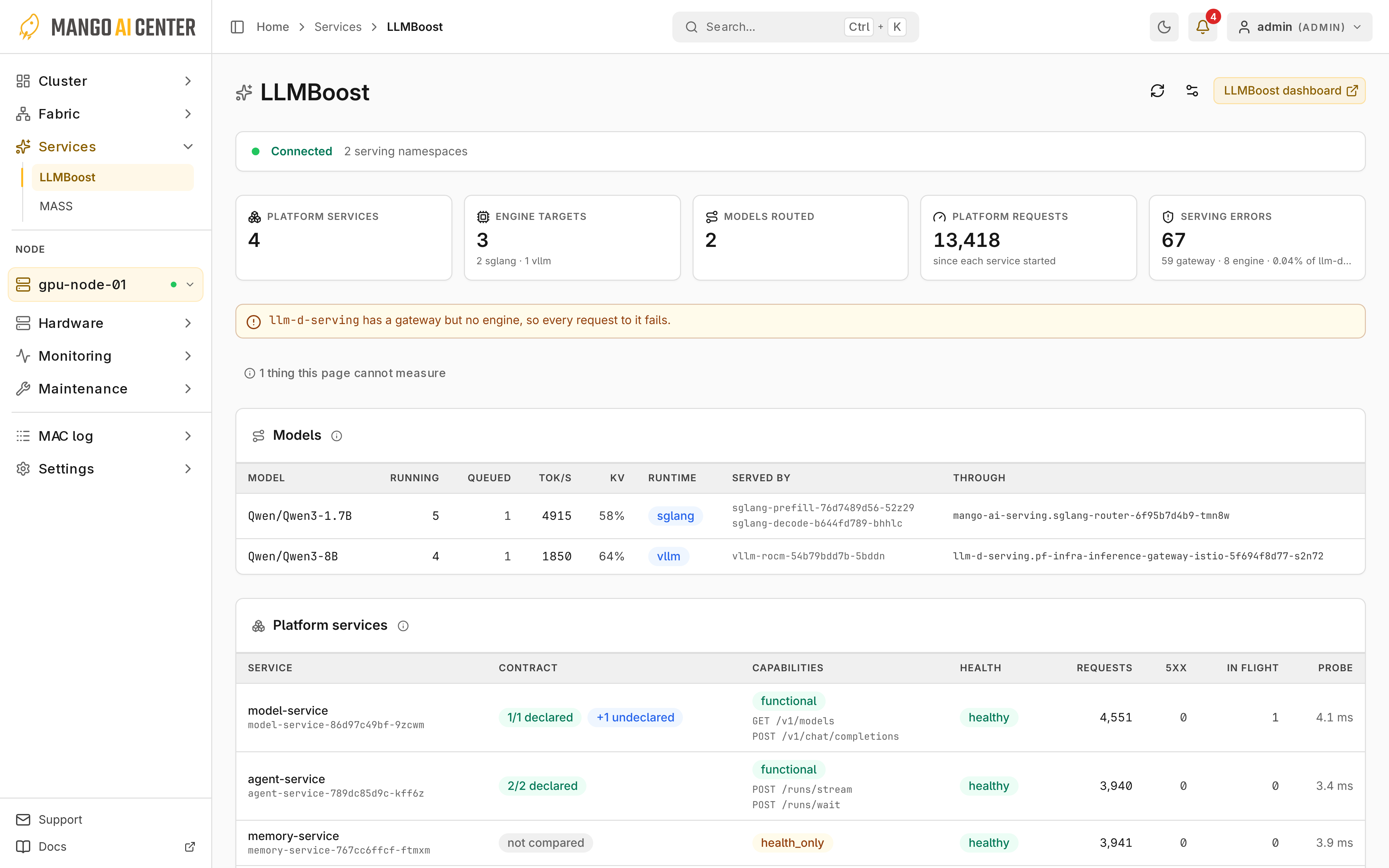Open the memory-service row
The height and width of the screenshot is (868, 1389).
point(800,843)
